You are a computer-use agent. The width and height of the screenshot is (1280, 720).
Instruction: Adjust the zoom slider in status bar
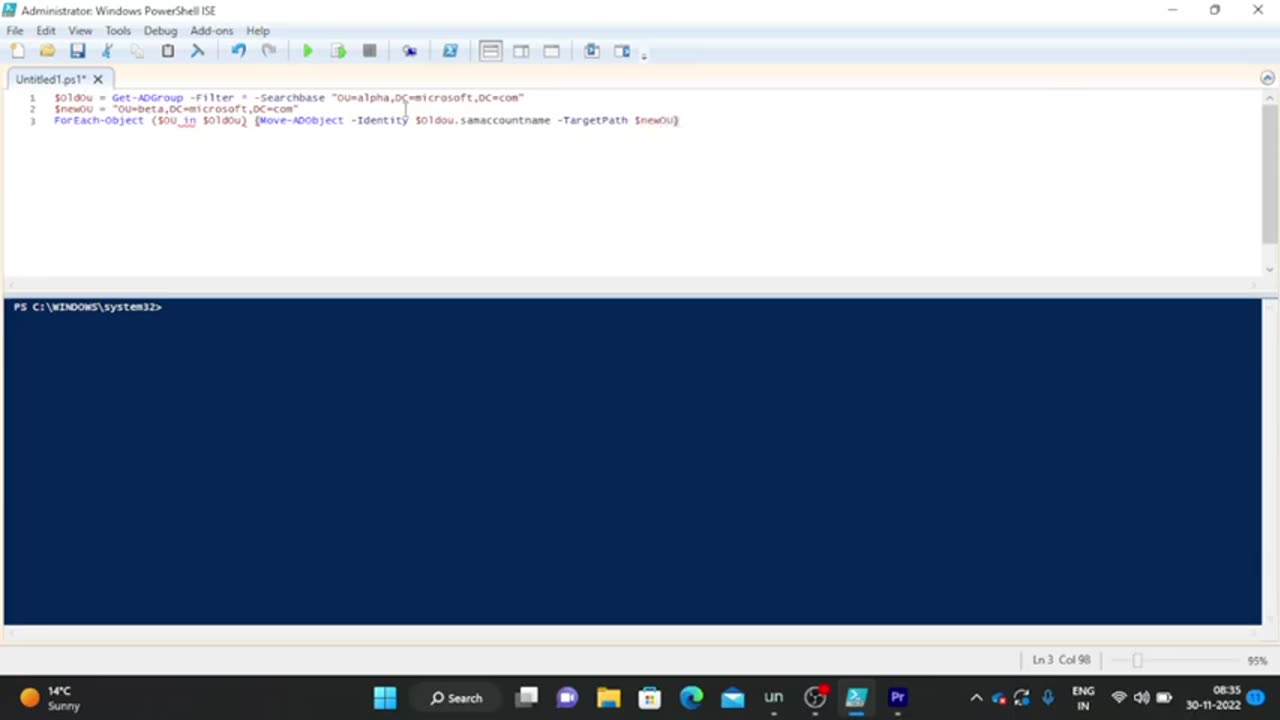pyautogui.click(x=1137, y=660)
